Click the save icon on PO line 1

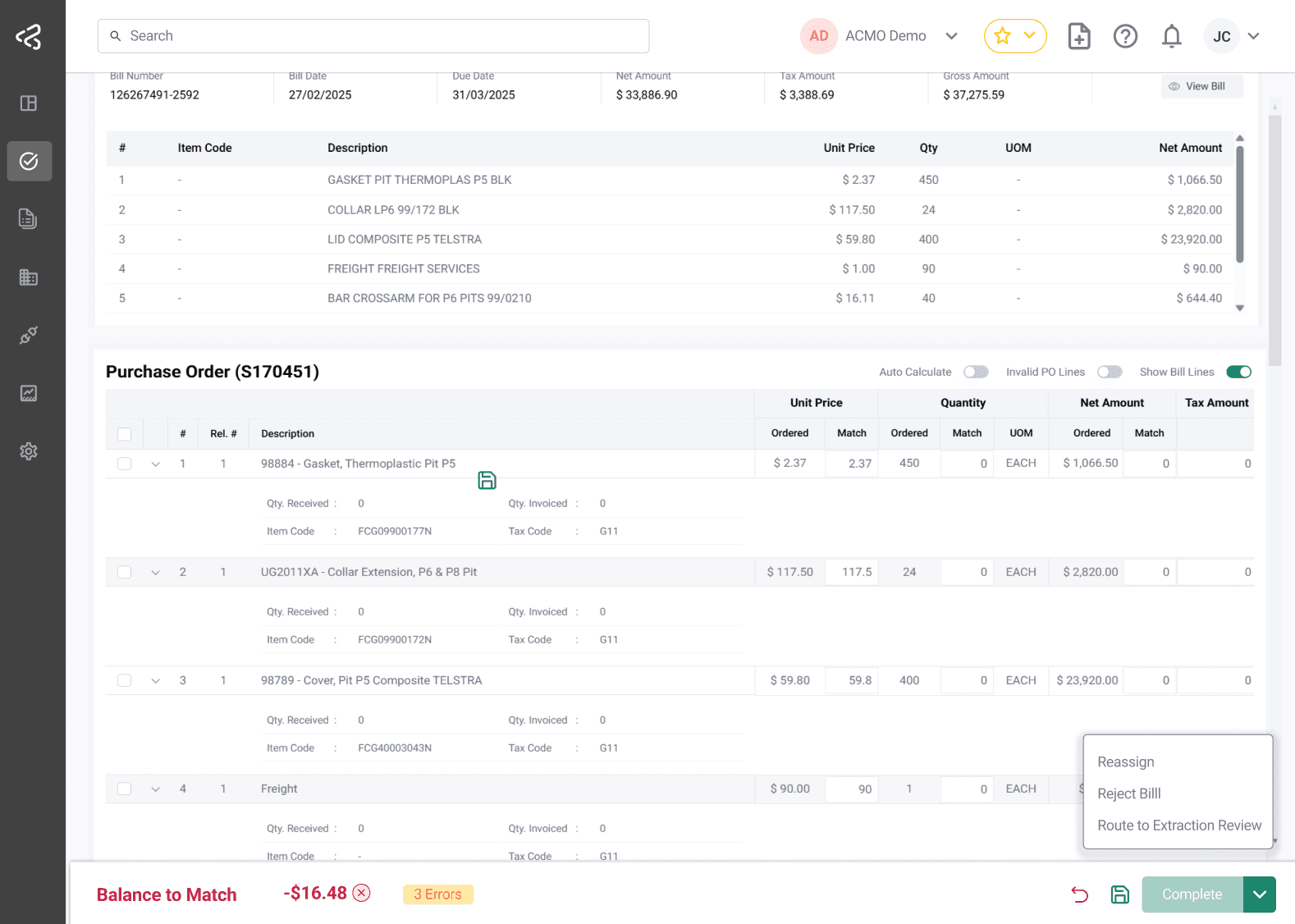pyautogui.click(x=487, y=480)
